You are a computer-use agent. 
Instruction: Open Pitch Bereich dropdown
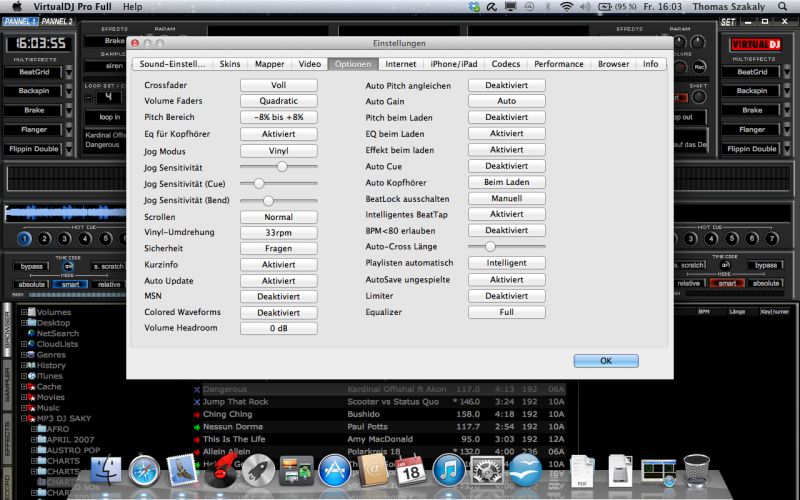(279, 117)
